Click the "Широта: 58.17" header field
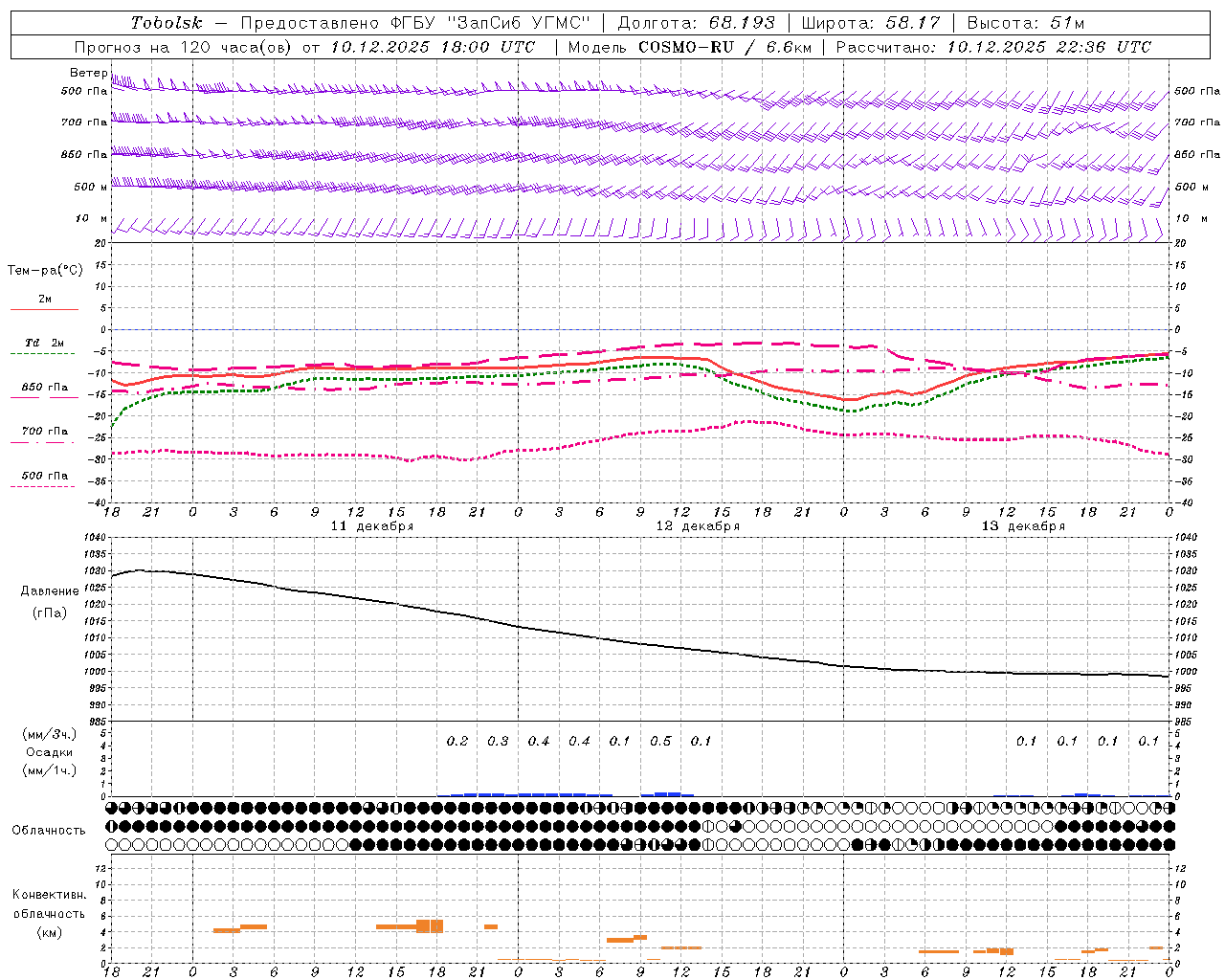The width and height of the screenshot is (1225, 980). (871, 23)
